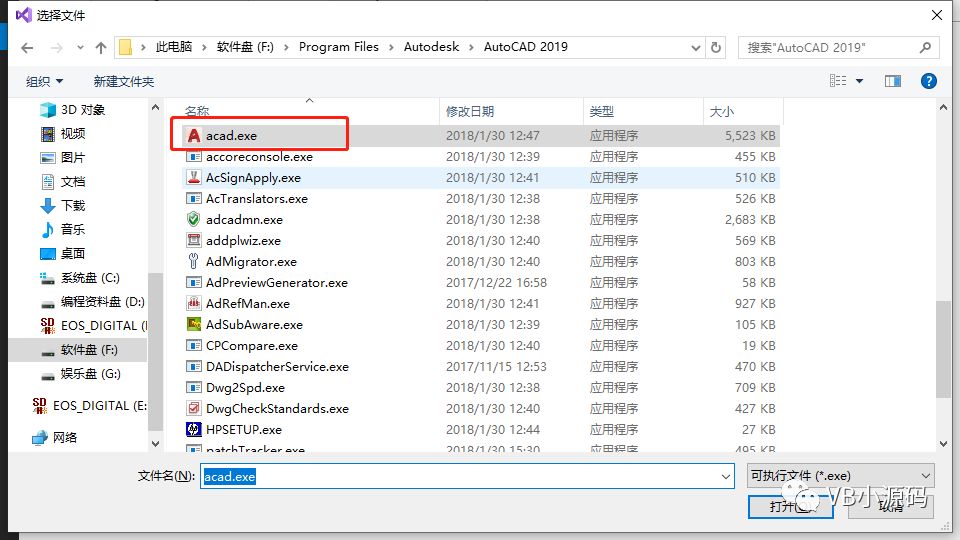Click the acad.exe AutoCAD icon

(x=193, y=135)
